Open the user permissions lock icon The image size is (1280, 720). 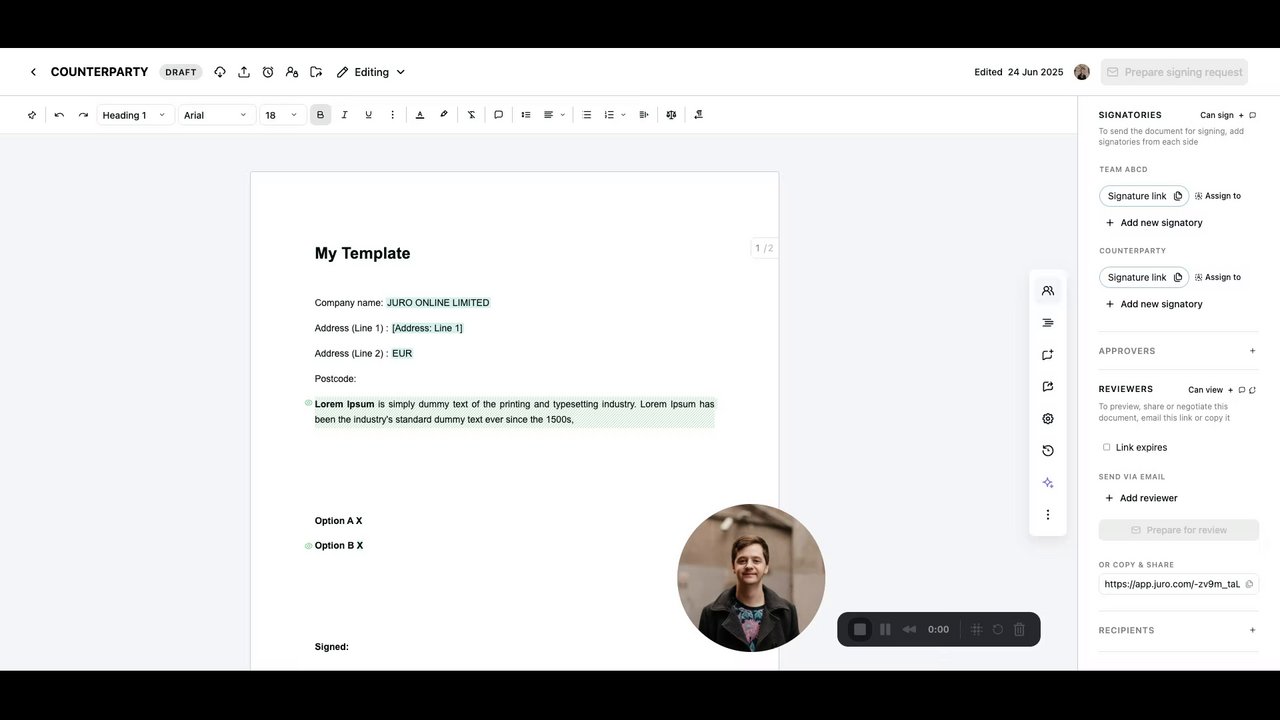pyautogui.click(x=292, y=72)
